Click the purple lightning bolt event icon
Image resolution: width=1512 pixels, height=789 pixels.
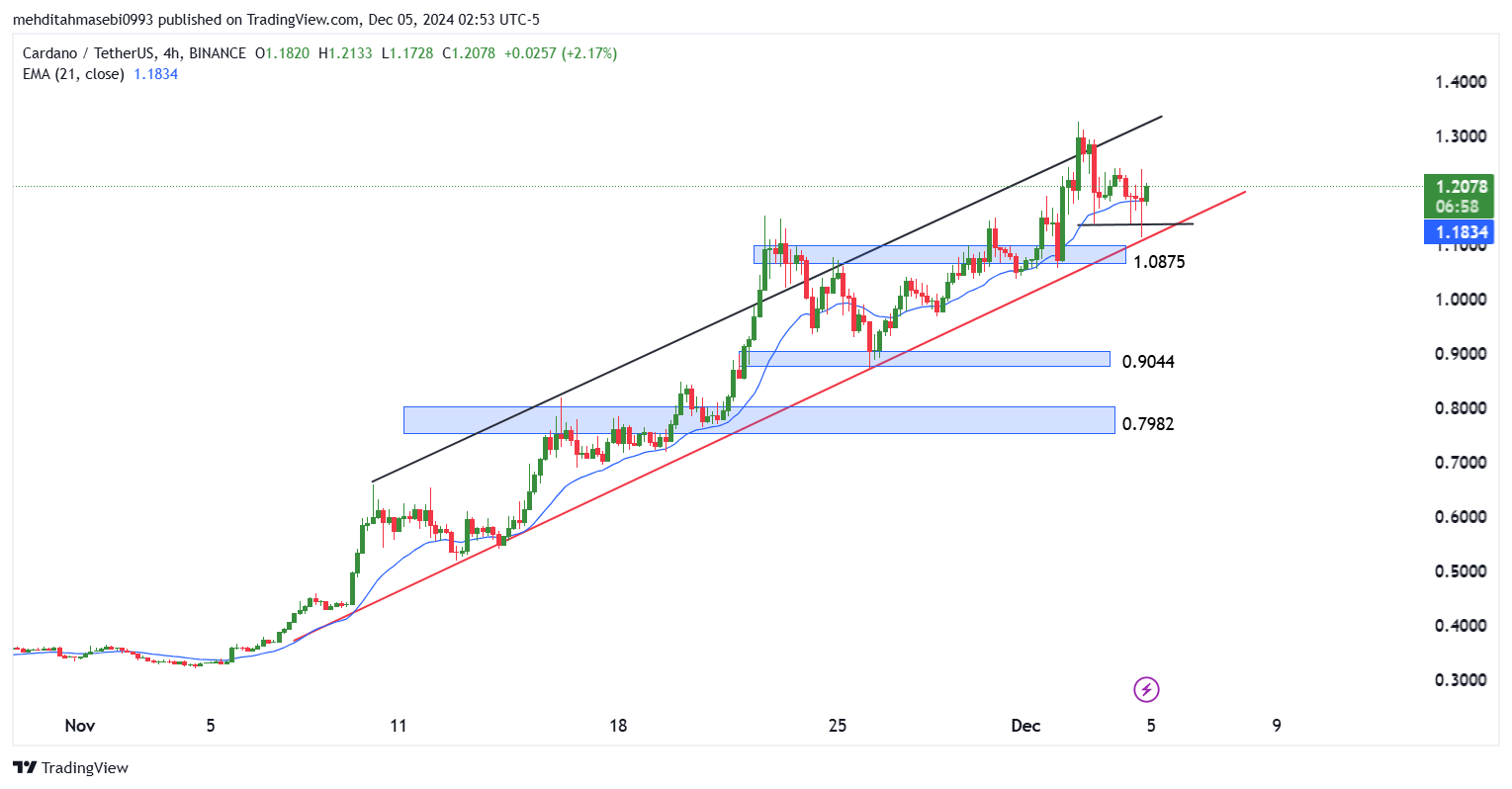point(1146,689)
